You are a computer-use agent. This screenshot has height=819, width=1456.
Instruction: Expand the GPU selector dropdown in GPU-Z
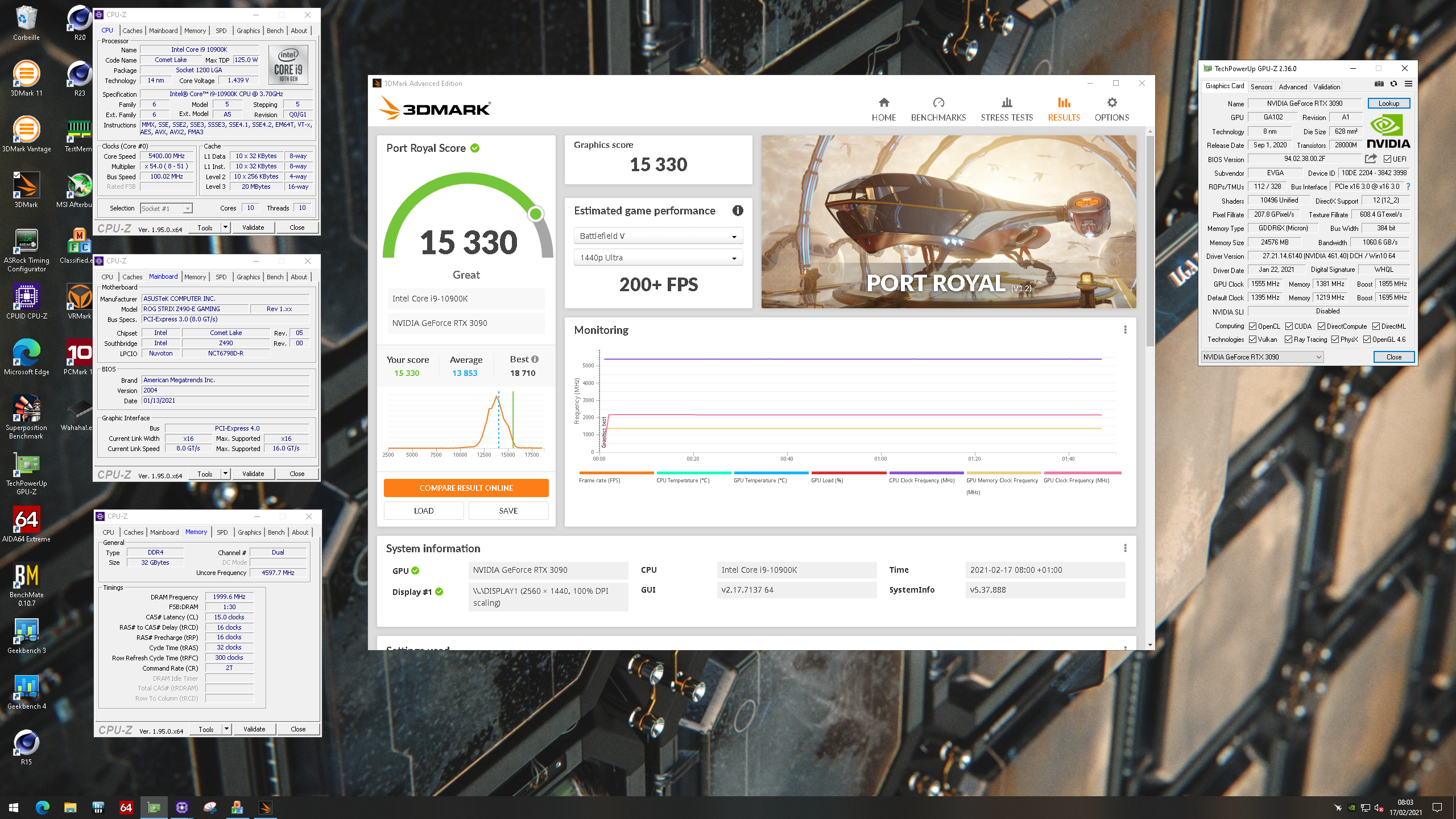(1262, 357)
